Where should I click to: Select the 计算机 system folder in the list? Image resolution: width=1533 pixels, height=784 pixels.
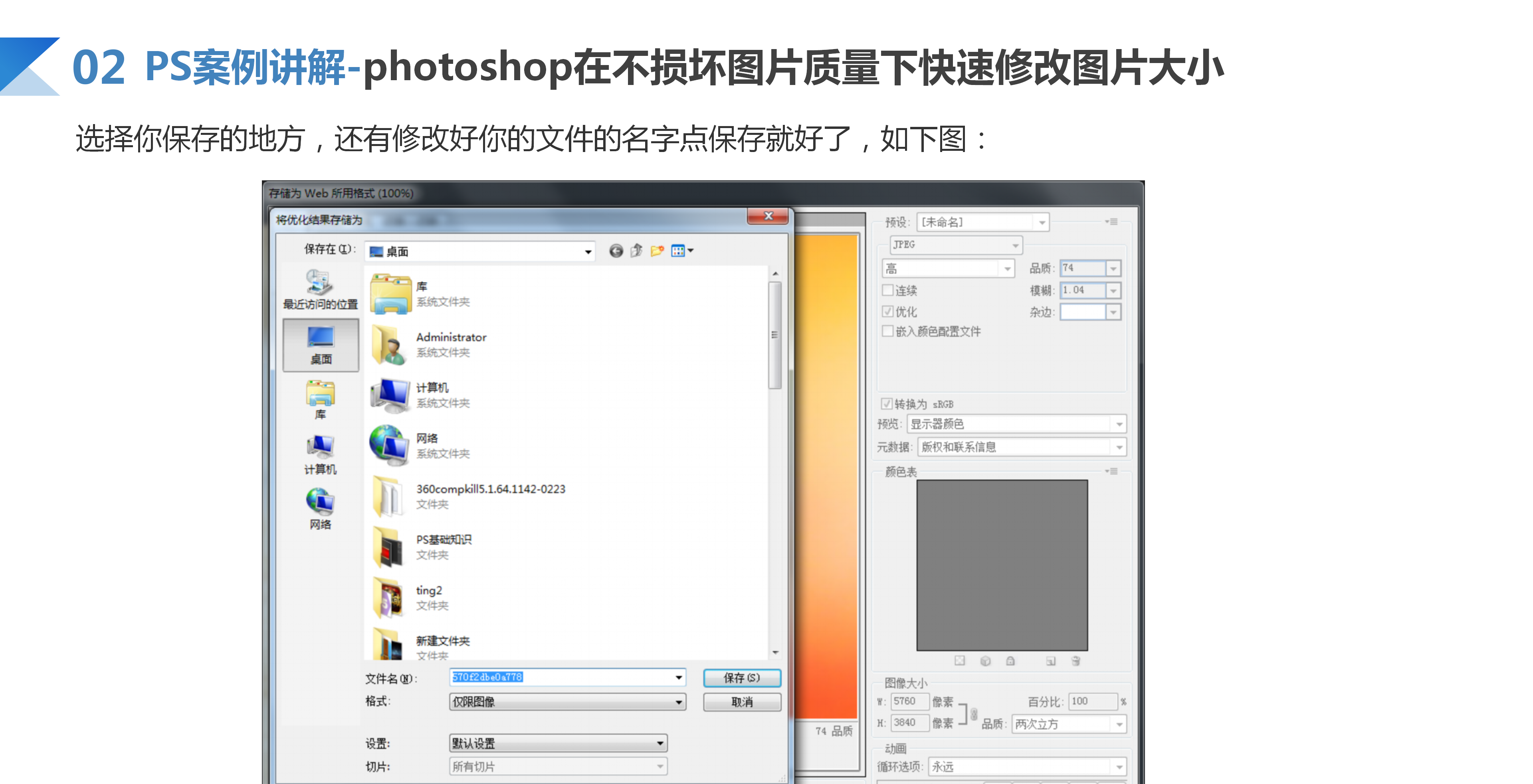pos(420,395)
